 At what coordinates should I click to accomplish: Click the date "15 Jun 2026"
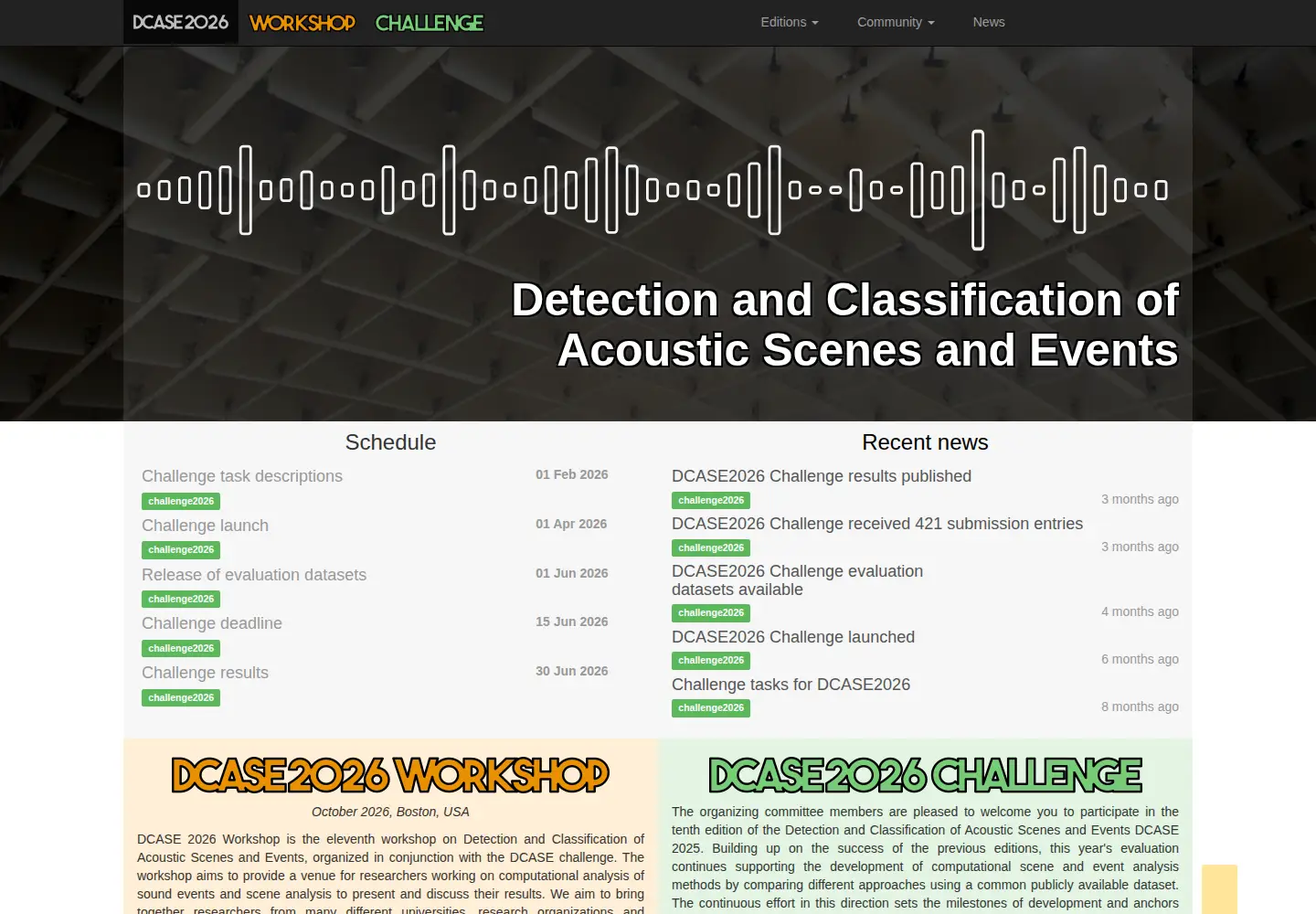pos(572,622)
